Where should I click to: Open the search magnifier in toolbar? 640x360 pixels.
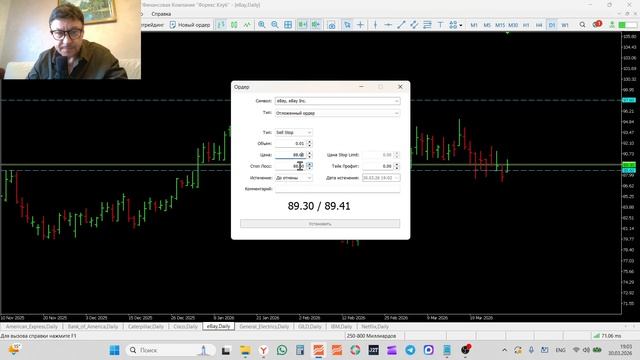582,25
